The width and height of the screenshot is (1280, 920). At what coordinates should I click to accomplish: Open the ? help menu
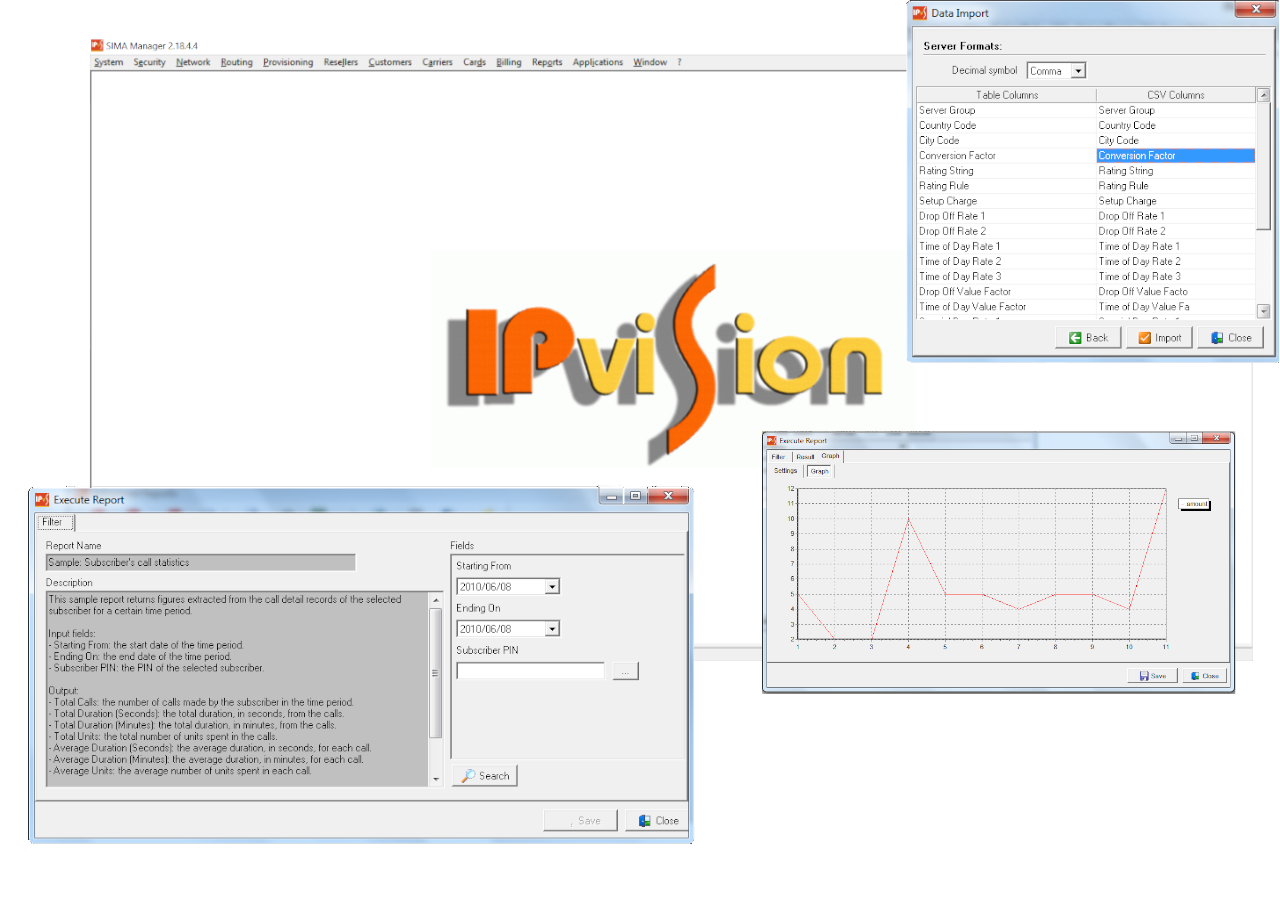tap(679, 62)
